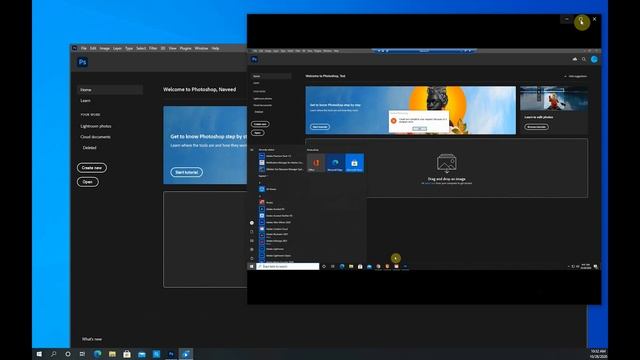This screenshot has height=360, width=640.
Task: Click Cortana circle on outer taskbar
Action: (68, 354)
